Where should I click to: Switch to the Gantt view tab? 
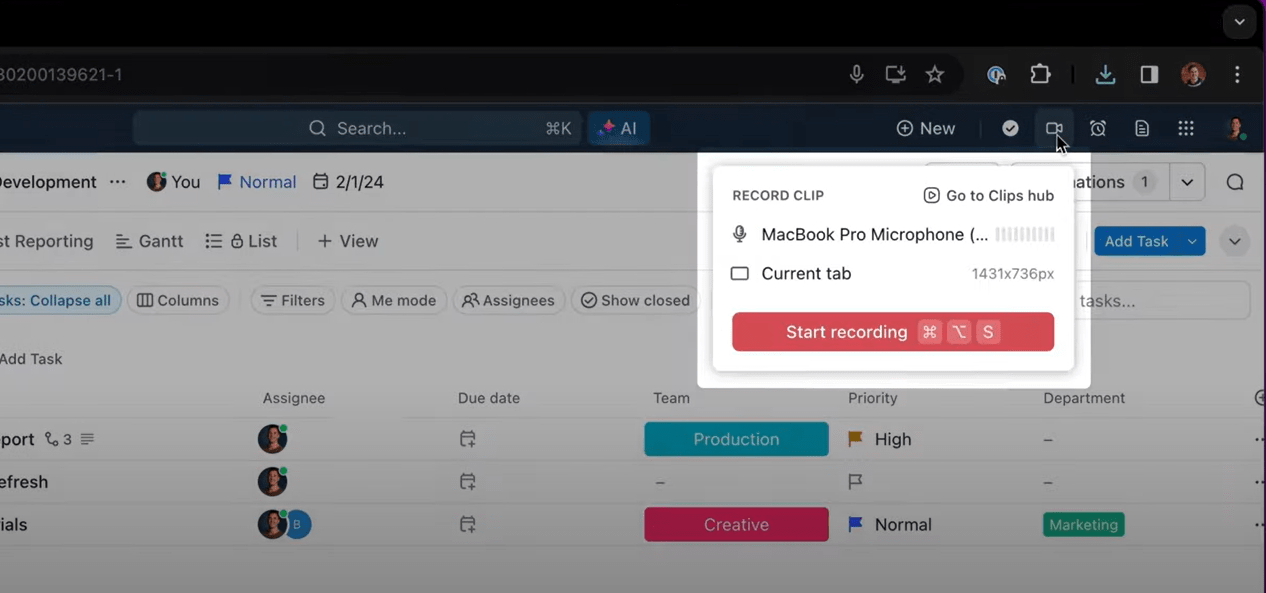(149, 241)
